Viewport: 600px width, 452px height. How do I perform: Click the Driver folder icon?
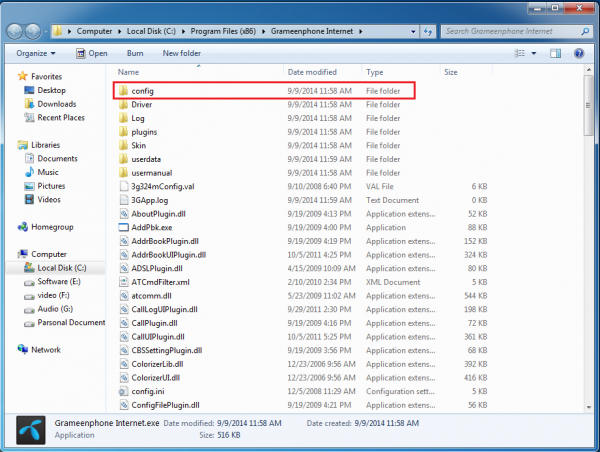click(x=123, y=104)
